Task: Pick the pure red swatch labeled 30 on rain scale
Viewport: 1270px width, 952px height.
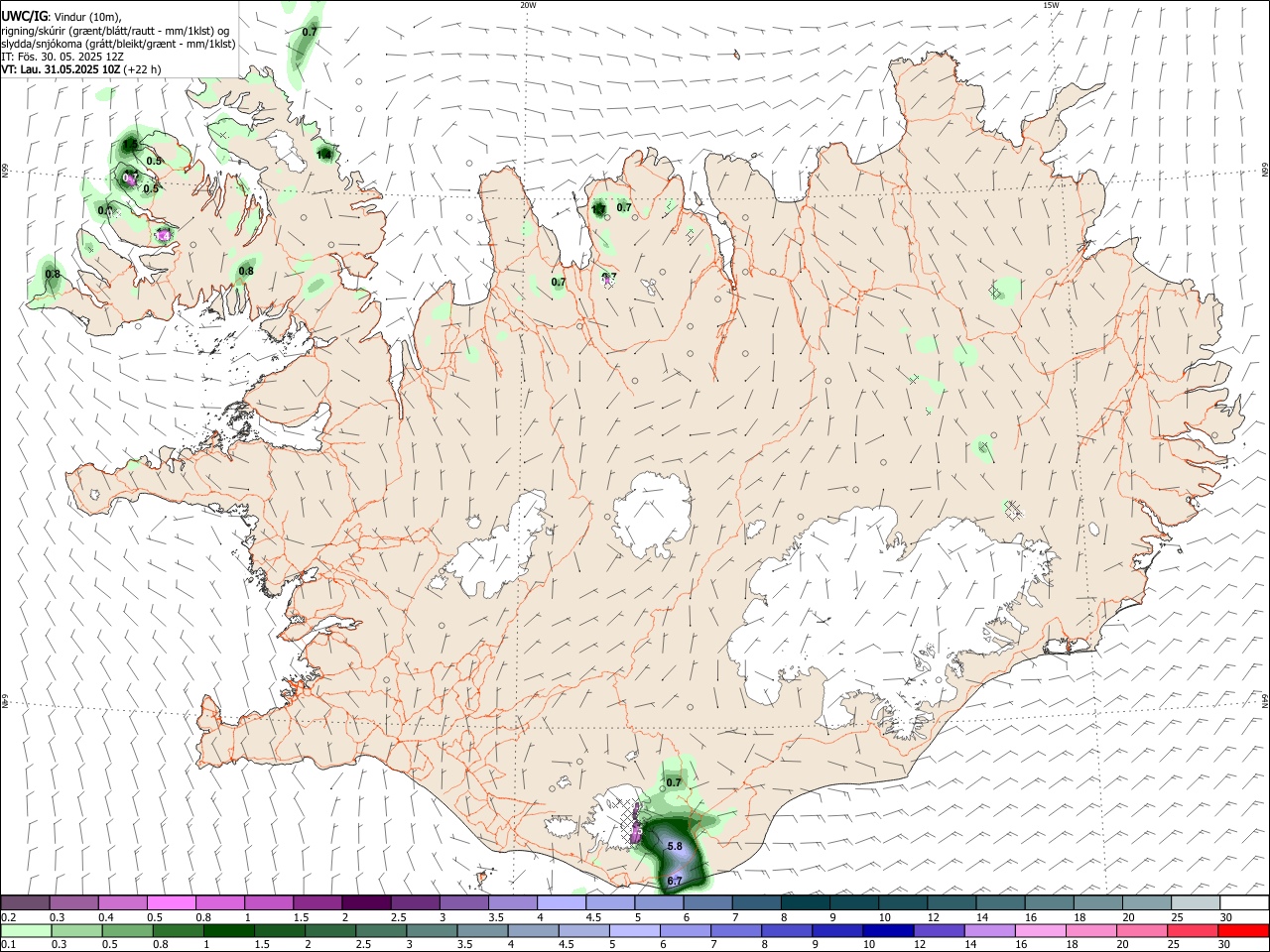Action: click(1243, 931)
